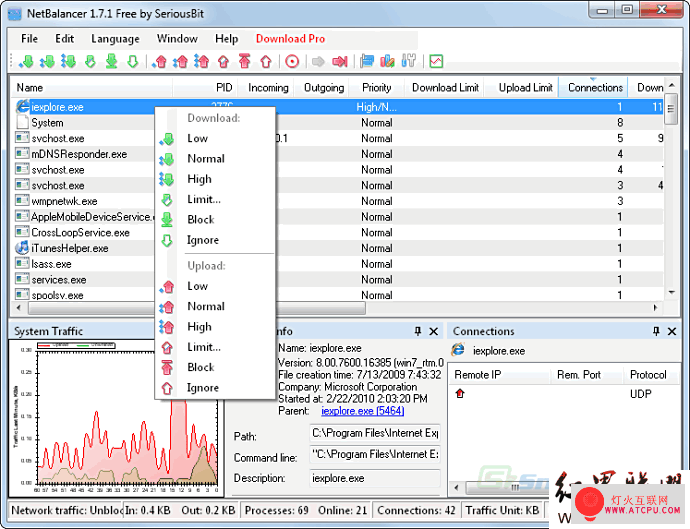Sort by the Connections column header

tap(593, 88)
